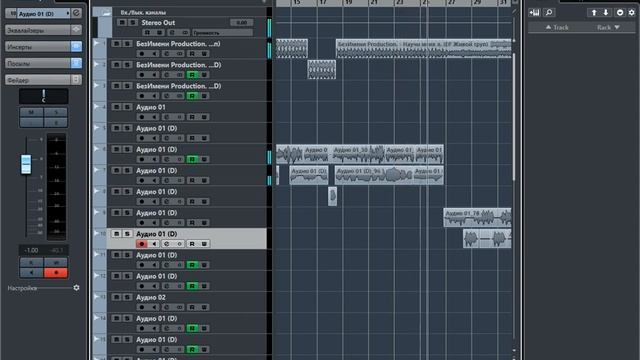This screenshot has width=640, height=360.
Task: Select the Аудио 01_78 audio clip
Action: pos(477,218)
